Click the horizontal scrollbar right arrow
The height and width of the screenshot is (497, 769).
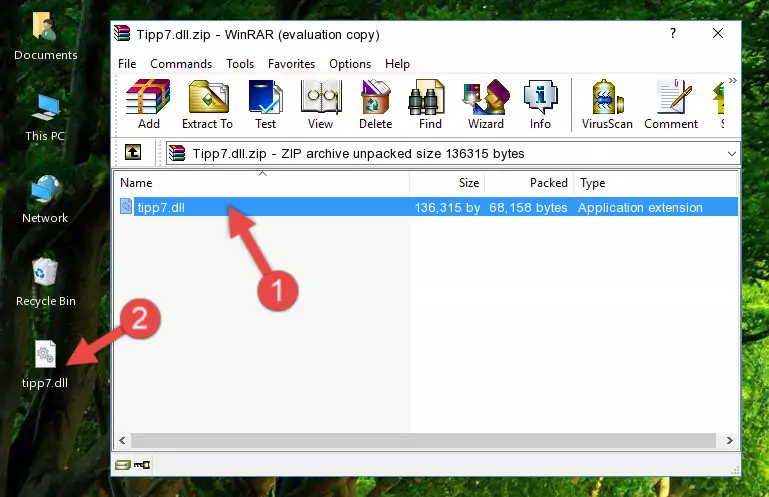tap(729, 440)
